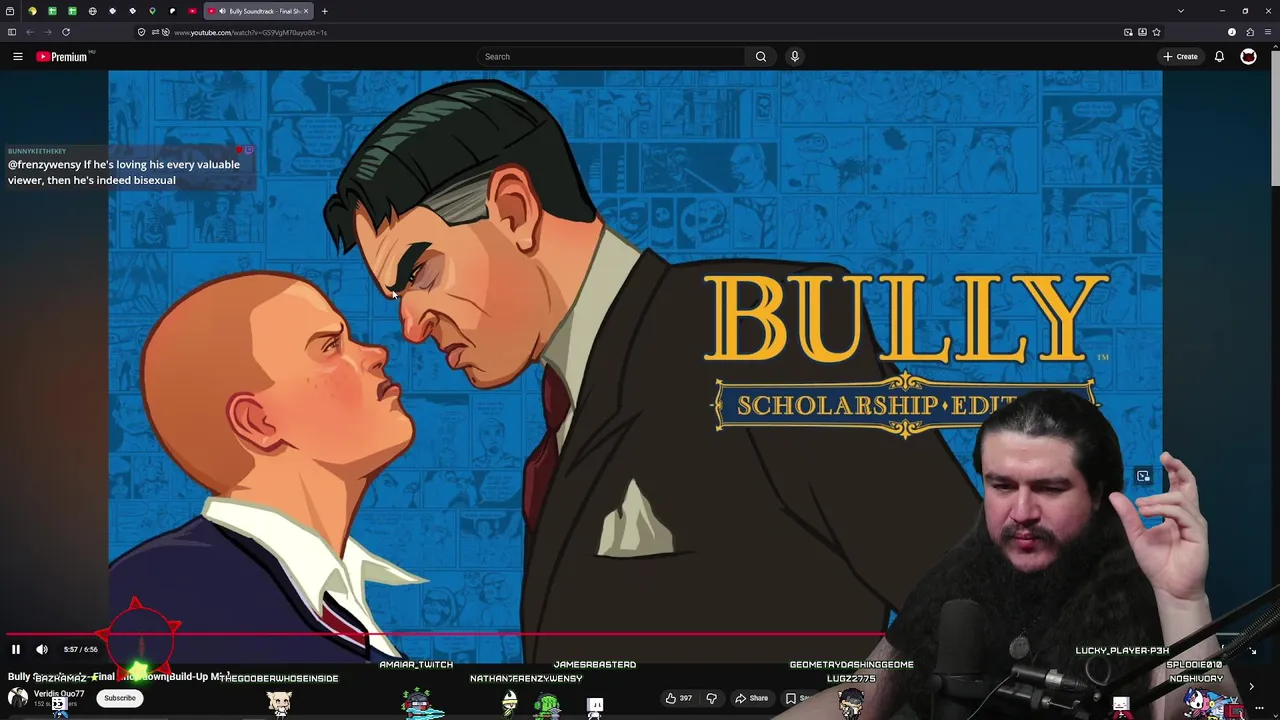Click the BUNNYKEETHEKEY username label

tap(37, 151)
